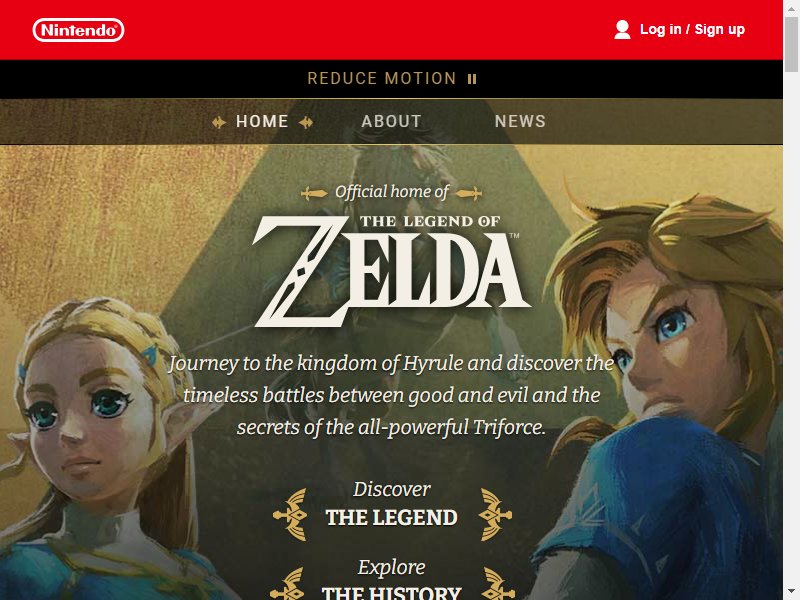Click the scrollbar up arrow
This screenshot has height=600, width=800.
791,8
